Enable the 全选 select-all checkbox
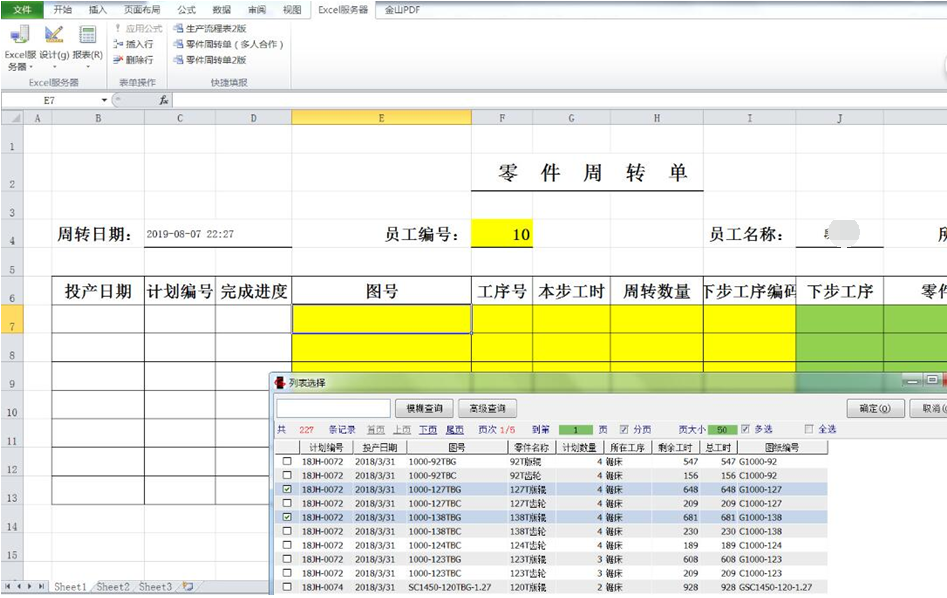 (809, 429)
